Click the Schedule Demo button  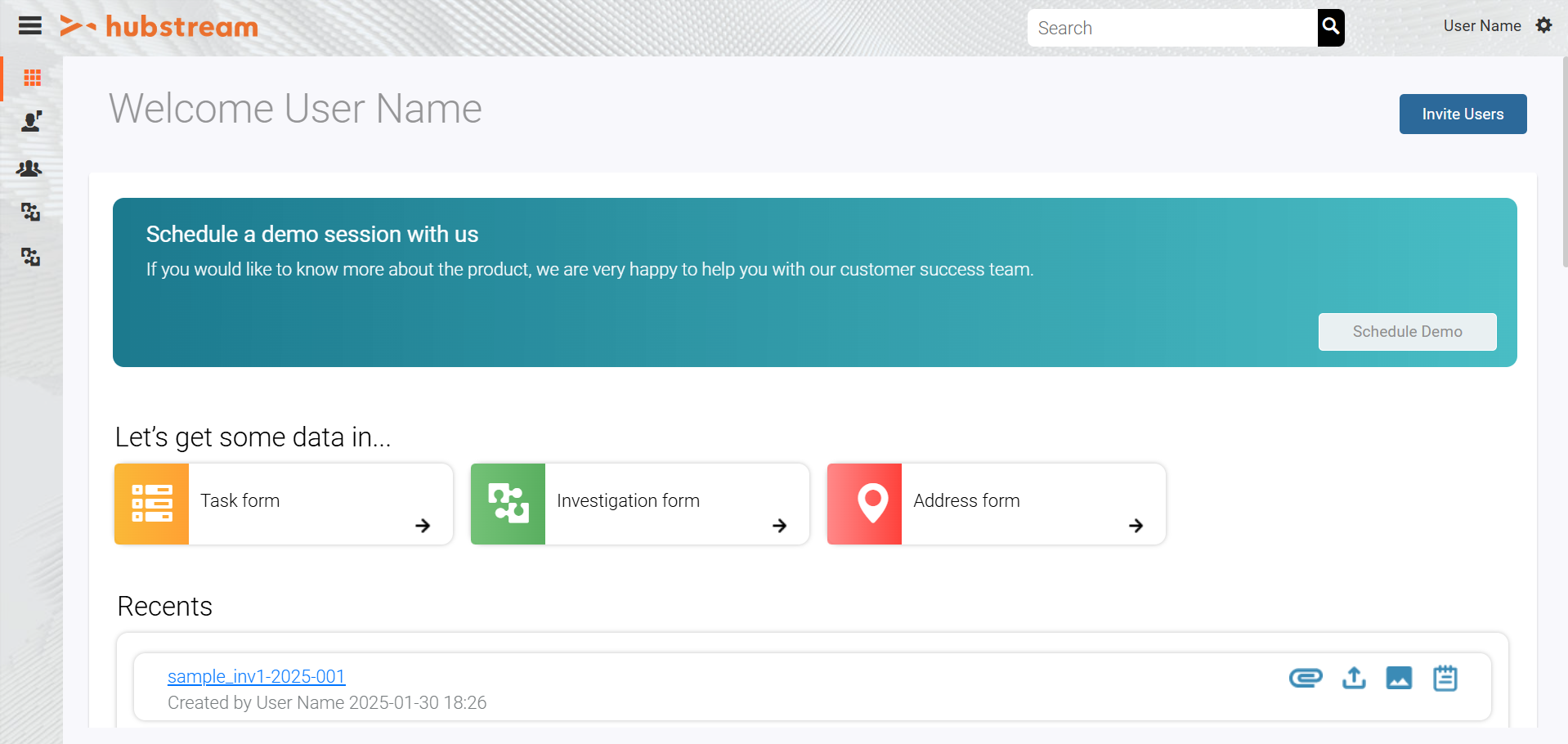[1407, 332]
